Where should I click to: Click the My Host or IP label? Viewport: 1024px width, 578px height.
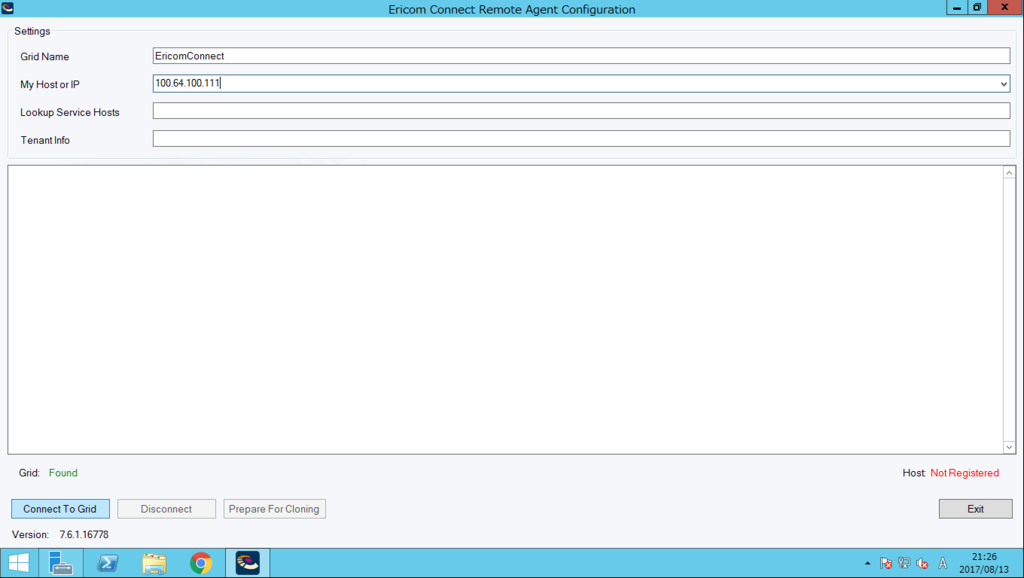point(50,84)
